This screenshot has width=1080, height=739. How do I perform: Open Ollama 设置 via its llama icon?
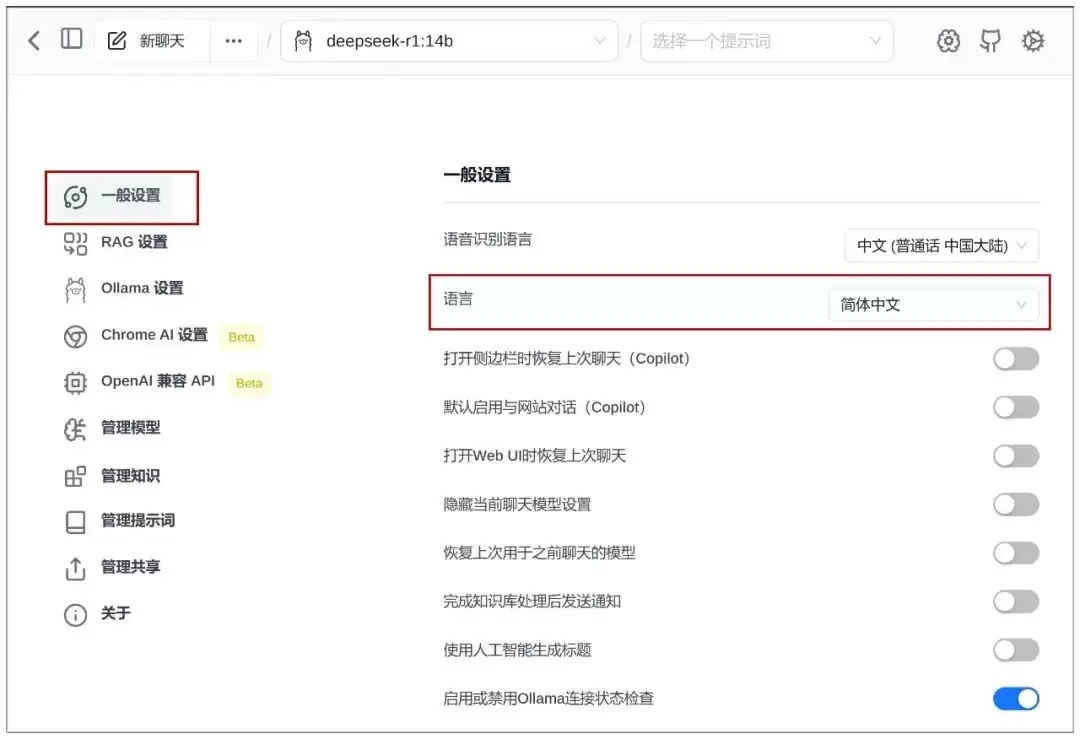point(76,288)
